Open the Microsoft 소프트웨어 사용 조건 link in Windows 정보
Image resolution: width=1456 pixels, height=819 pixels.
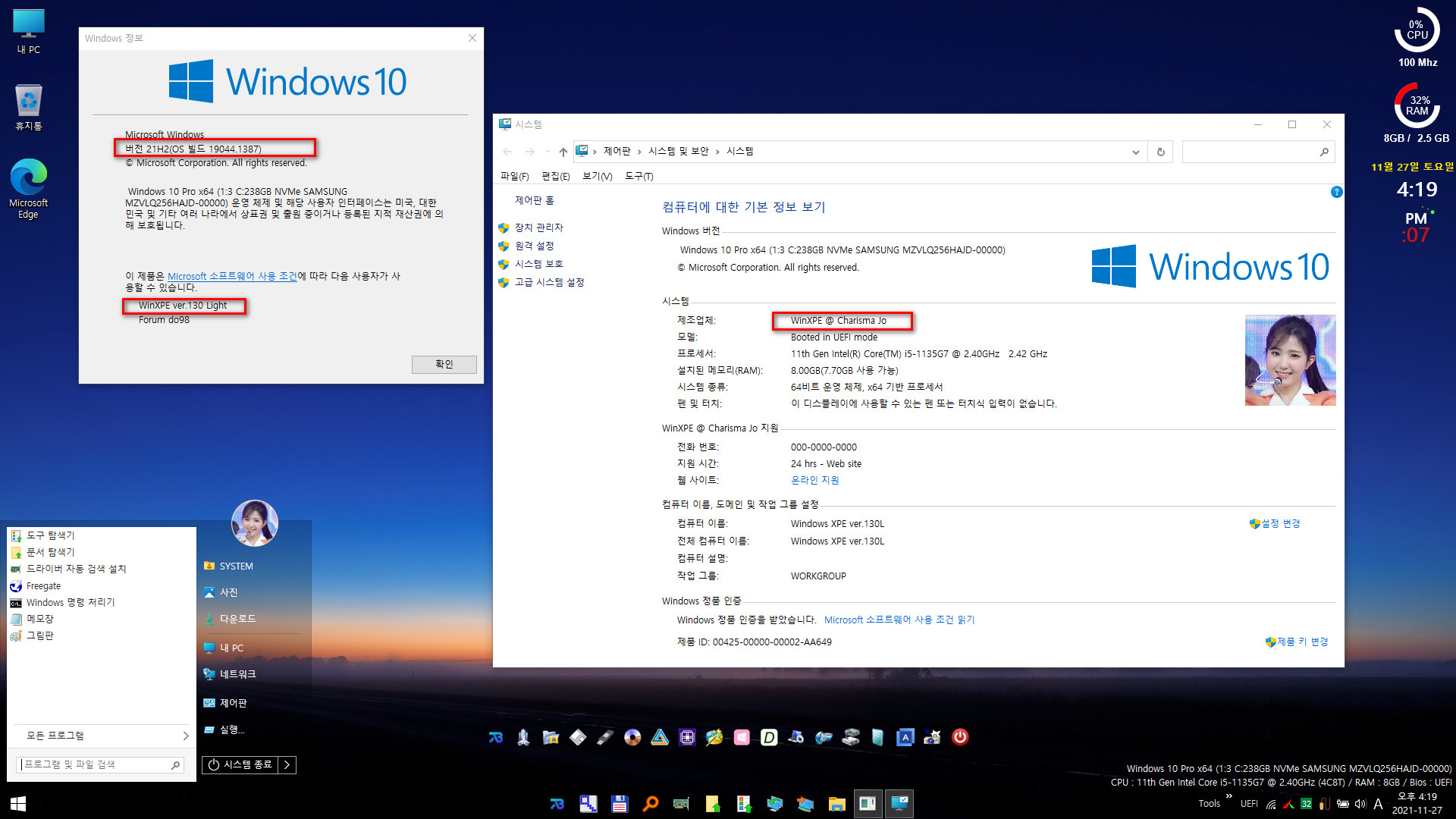point(232,276)
